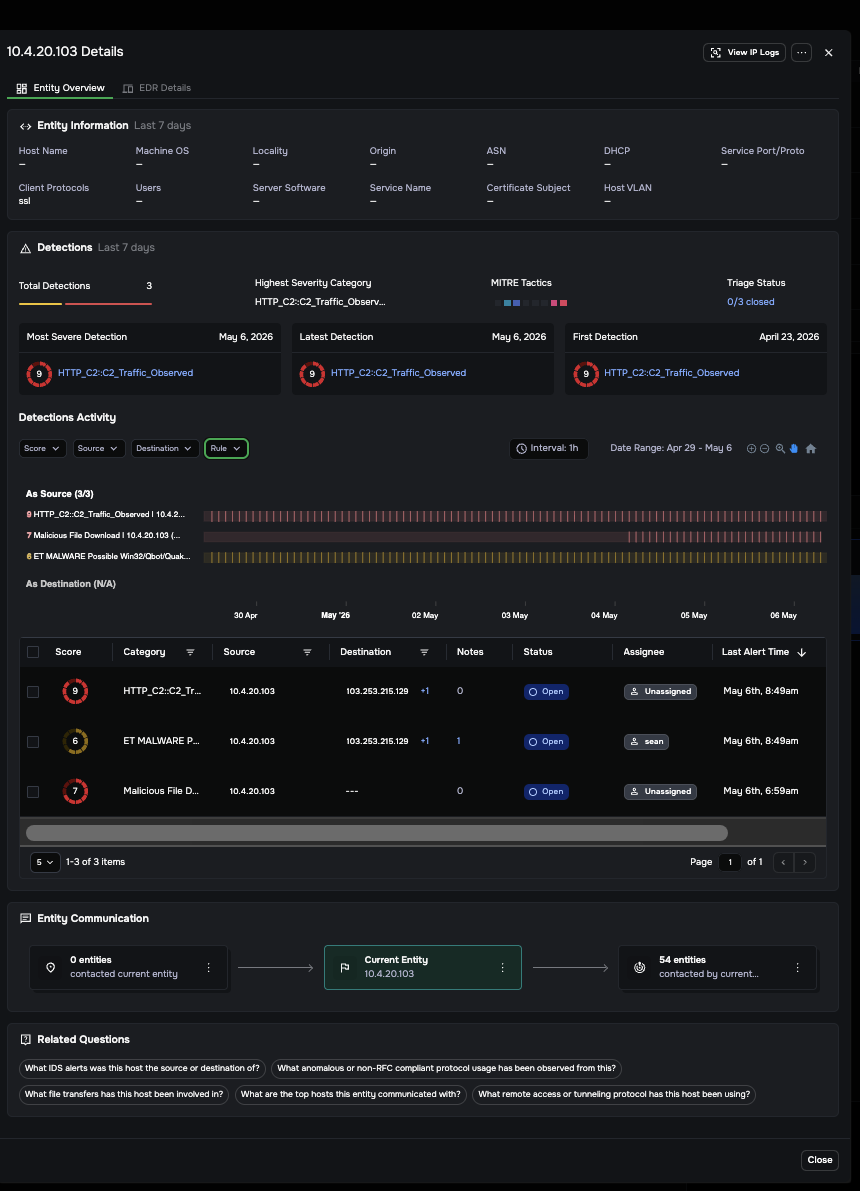Viewport: 860px width, 1191px height.
Task: Ask What file transfers question chip
Action: (124, 1095)
